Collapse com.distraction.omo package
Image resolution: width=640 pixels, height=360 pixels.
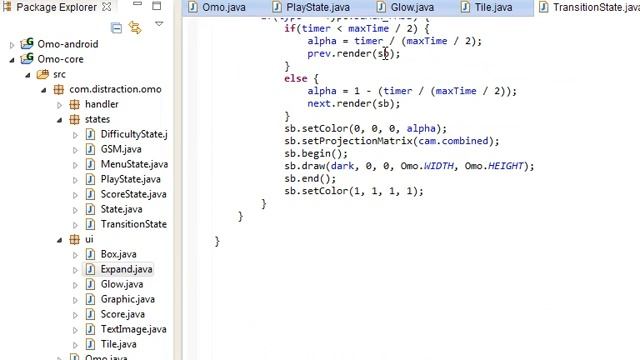[44, 90]
